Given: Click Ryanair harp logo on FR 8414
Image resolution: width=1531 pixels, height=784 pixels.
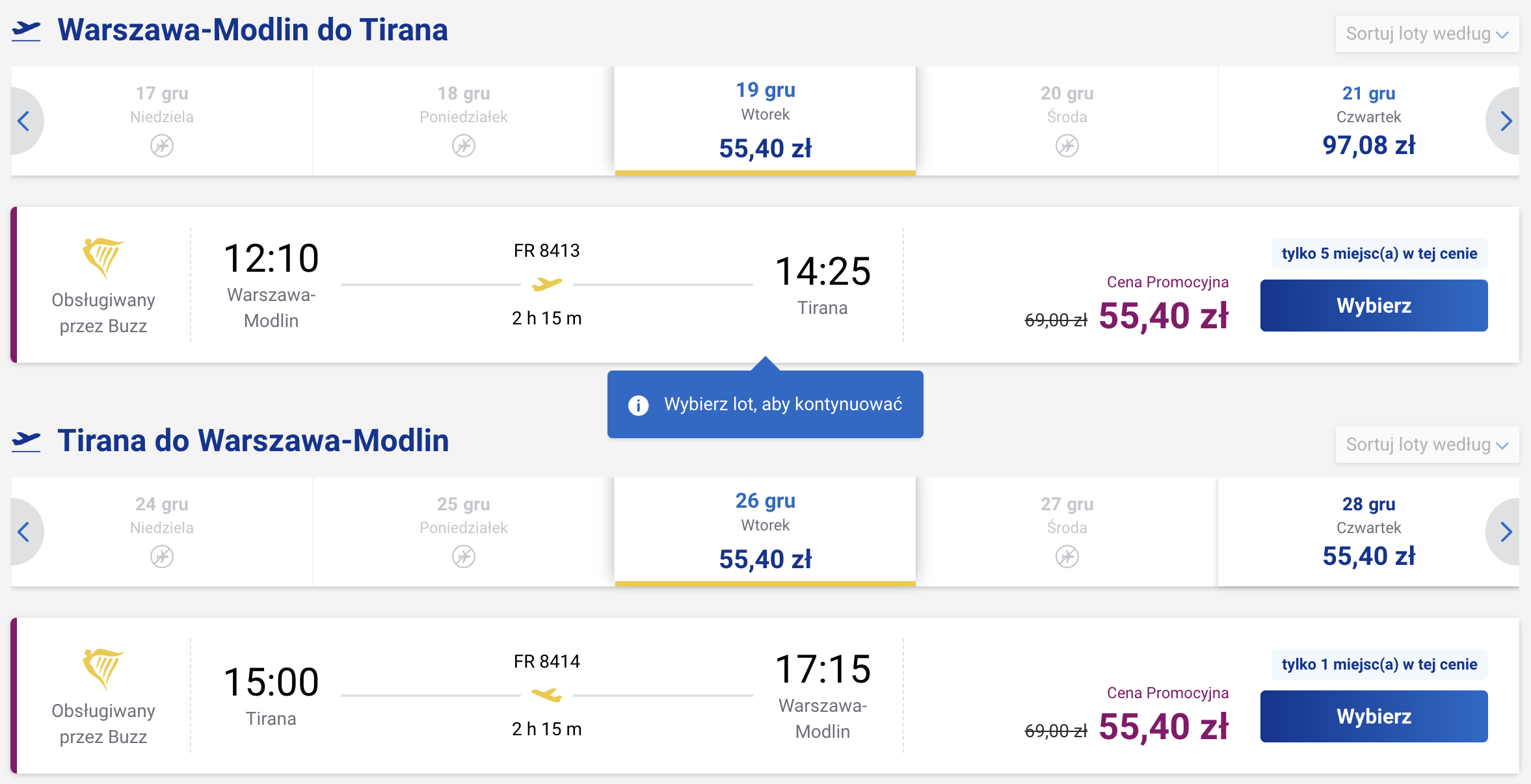Looking at the screenshot, I should (103, 668).
